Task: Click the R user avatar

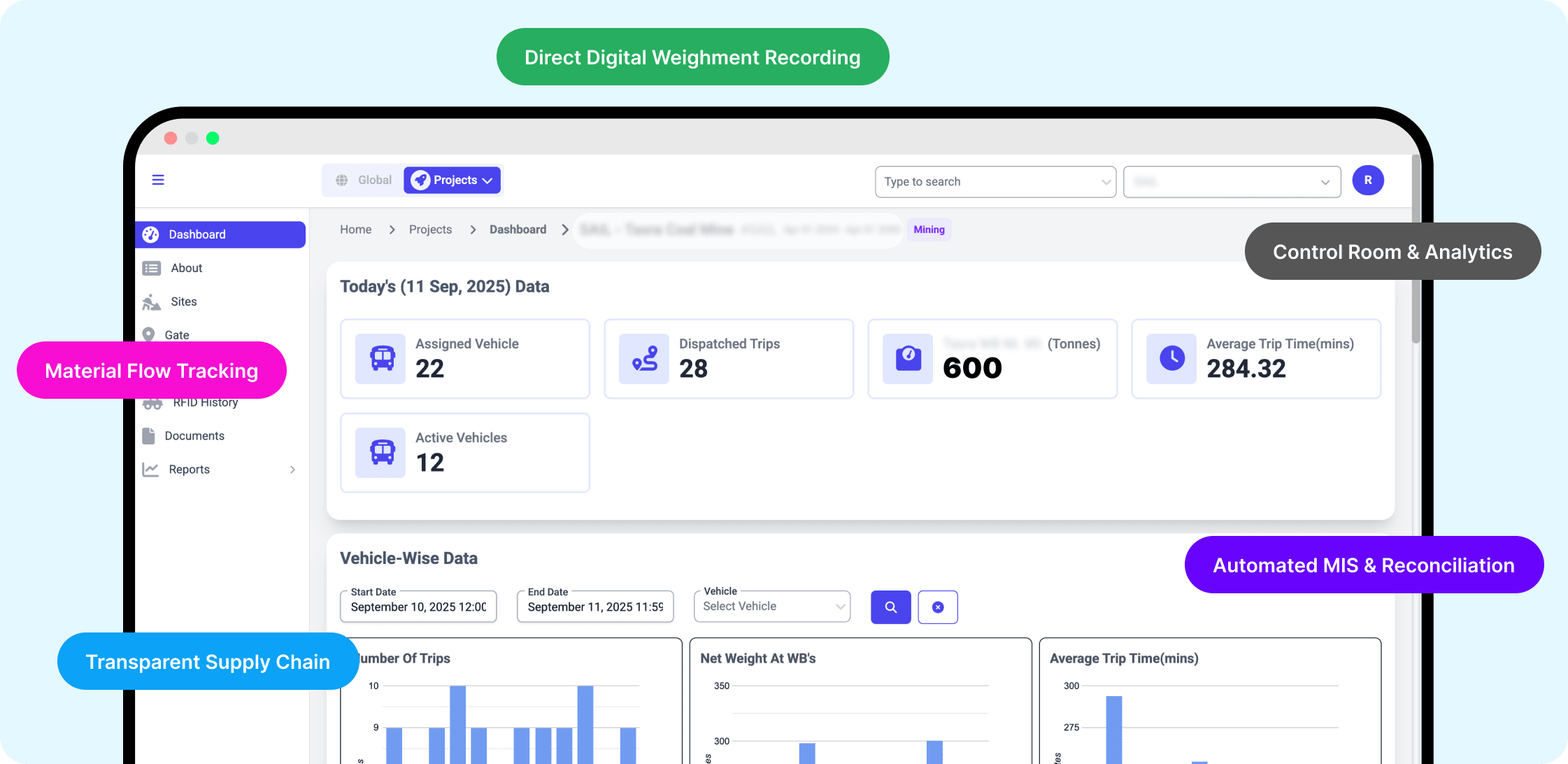Action: click(x=1368, y=181)
